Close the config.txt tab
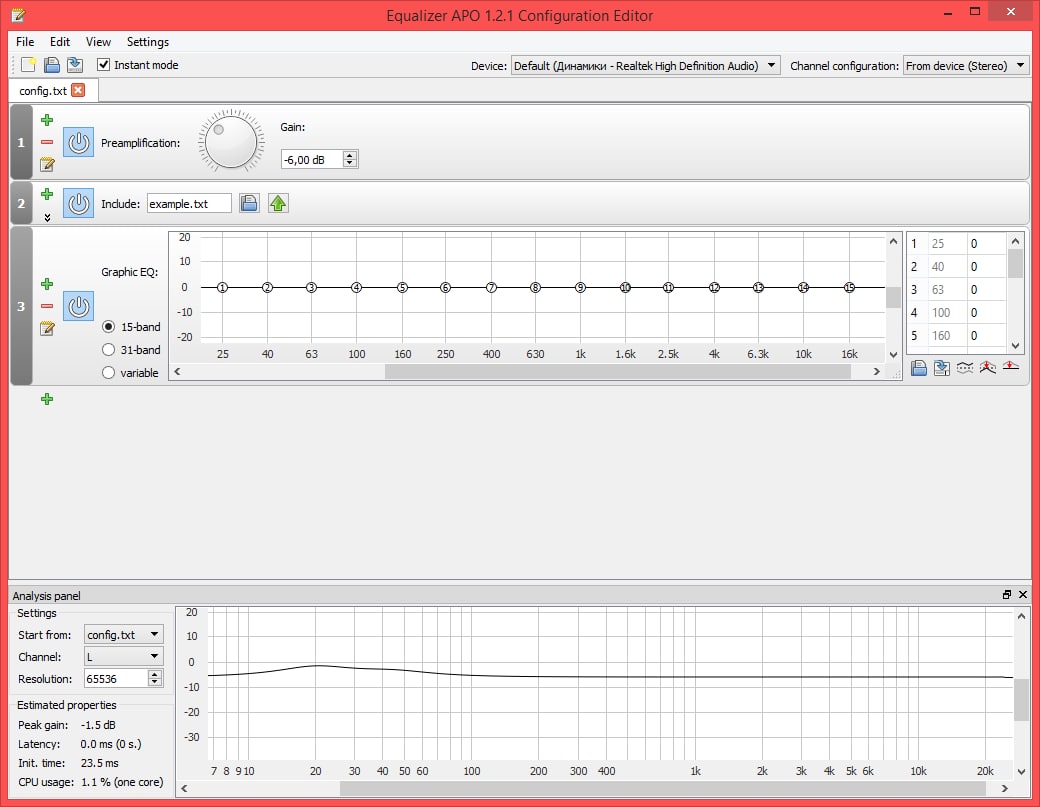The height and width of the screenshot is (807, 1040). (x=78, y=90)
